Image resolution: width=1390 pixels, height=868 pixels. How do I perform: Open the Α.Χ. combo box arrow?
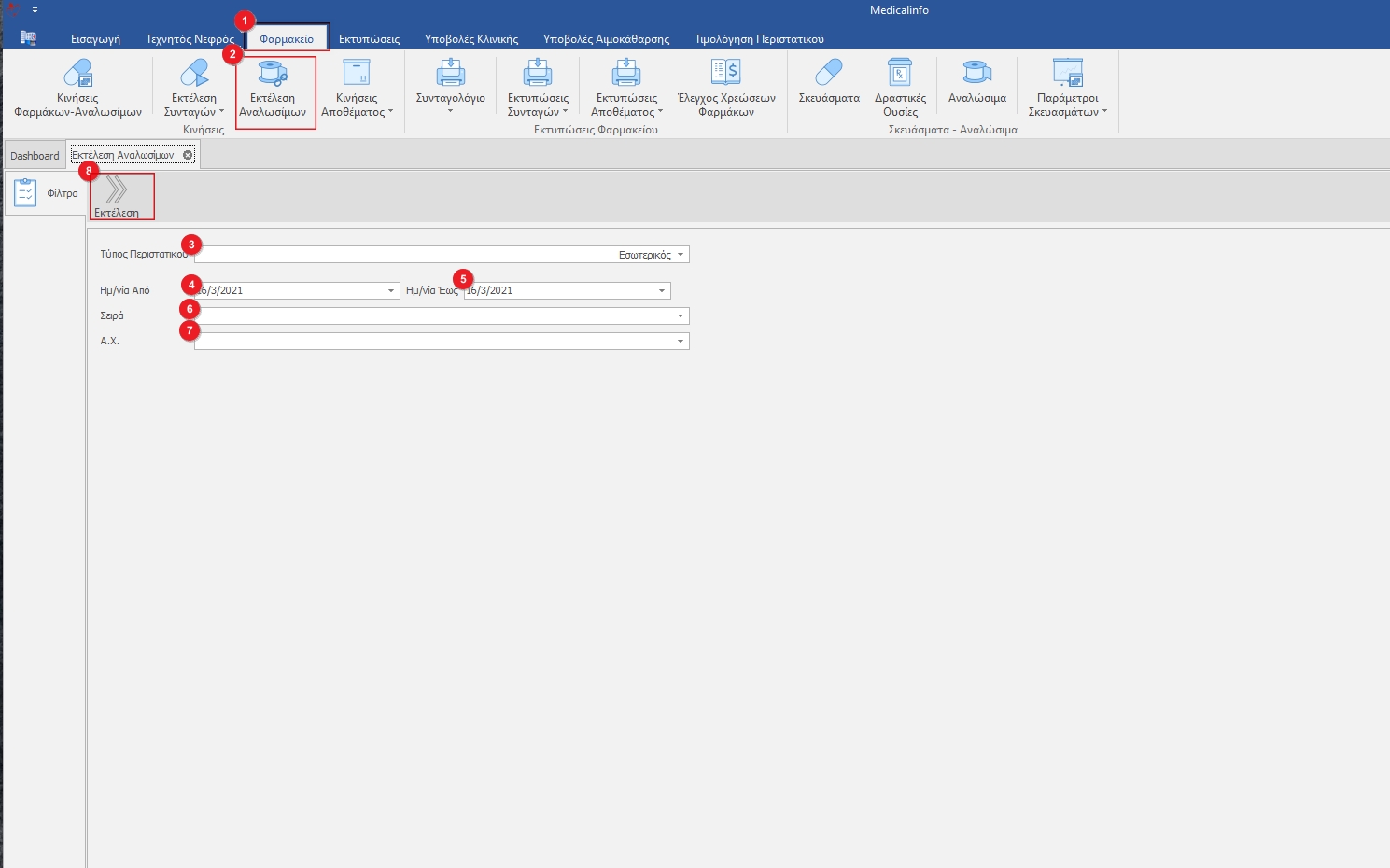click(x=681, y=342)
